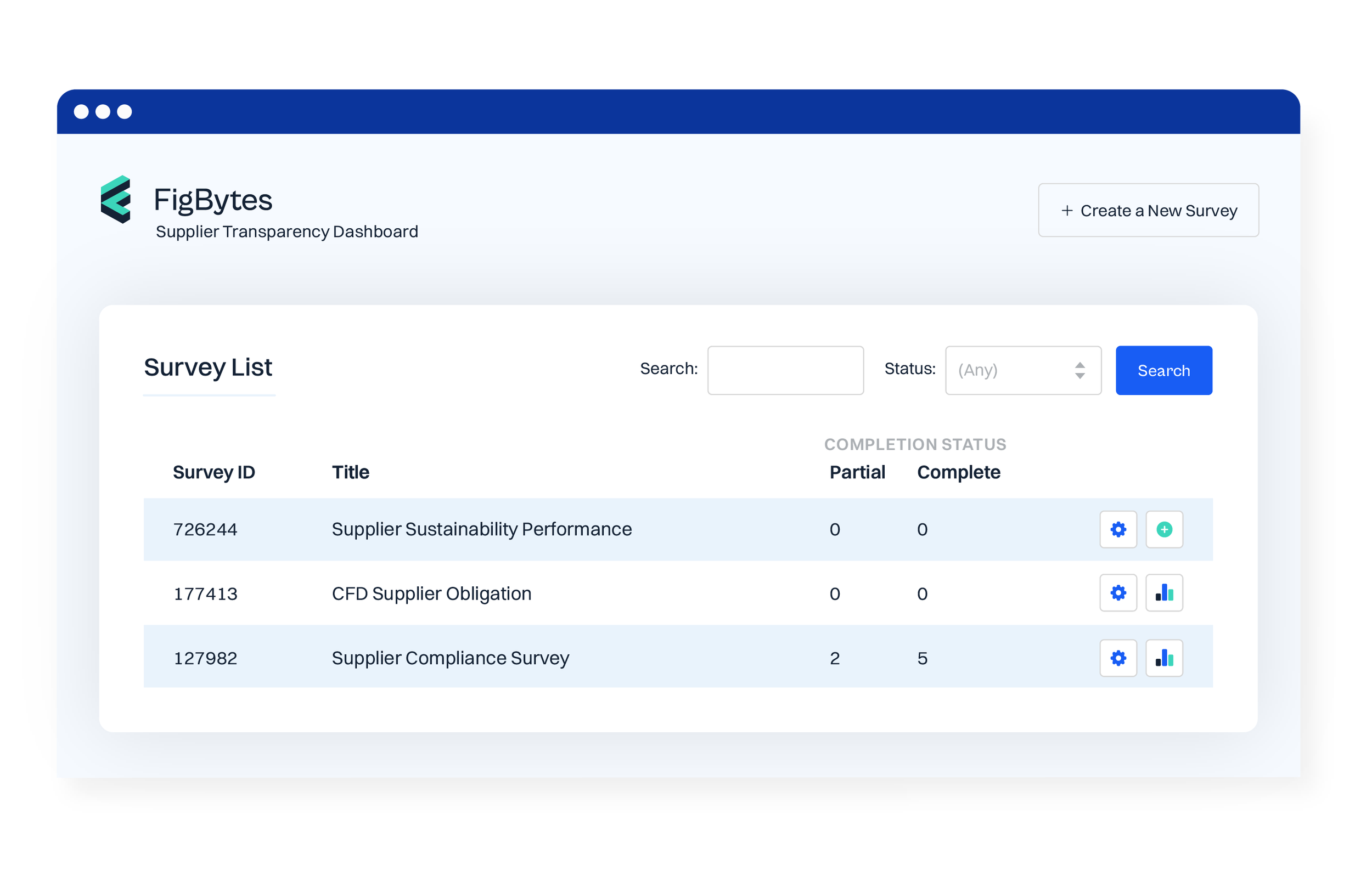Select survey ID 177413
Viewport: 1372px width, 882px height.
tap(205, 593)
